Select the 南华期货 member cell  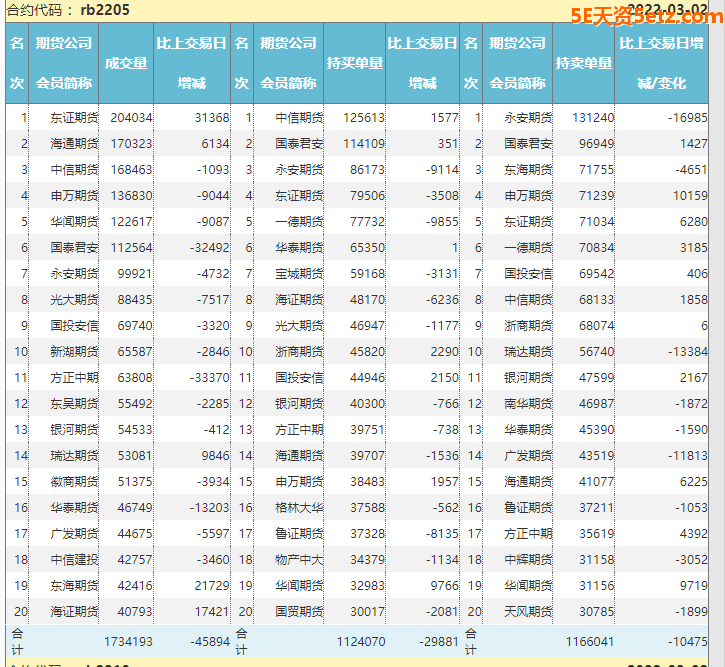[528, 403]
